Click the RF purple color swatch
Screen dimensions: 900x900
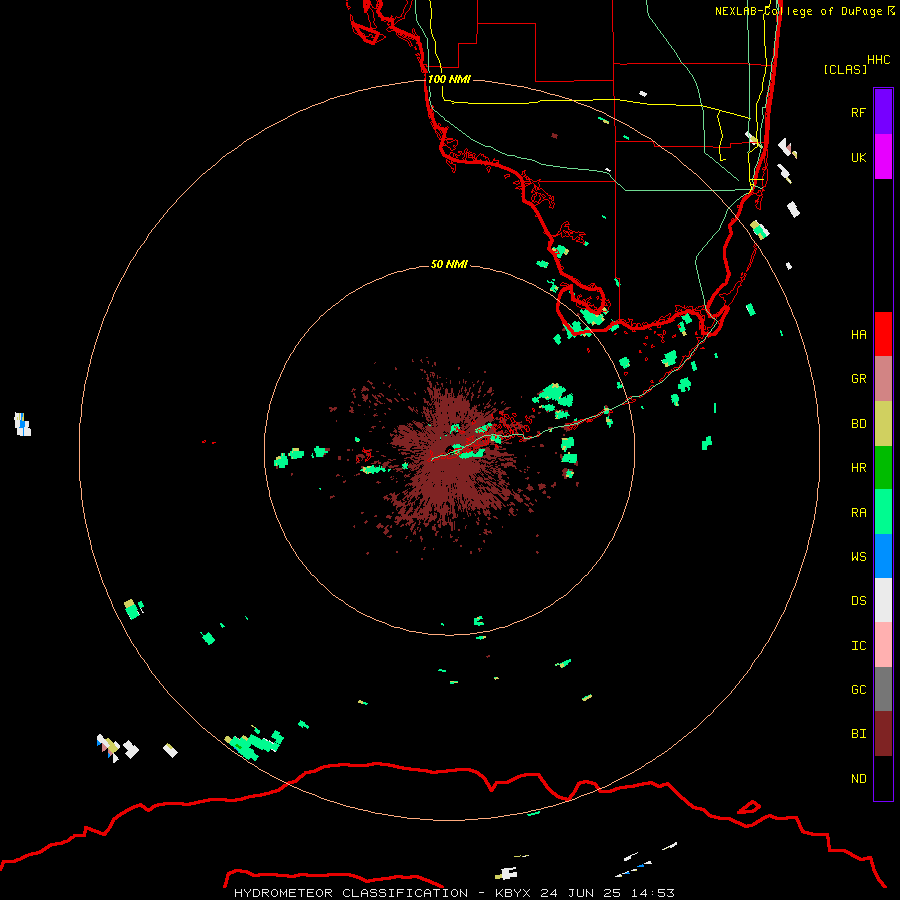pyautogui.click(x=883, y=112)
